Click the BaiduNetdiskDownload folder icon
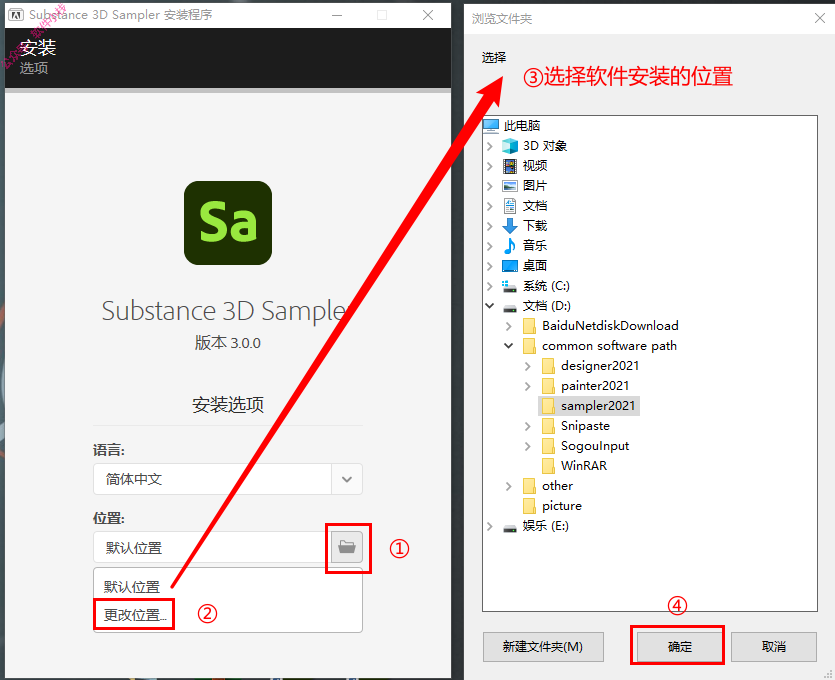The image size is (835, 680). tap(529, 326)
